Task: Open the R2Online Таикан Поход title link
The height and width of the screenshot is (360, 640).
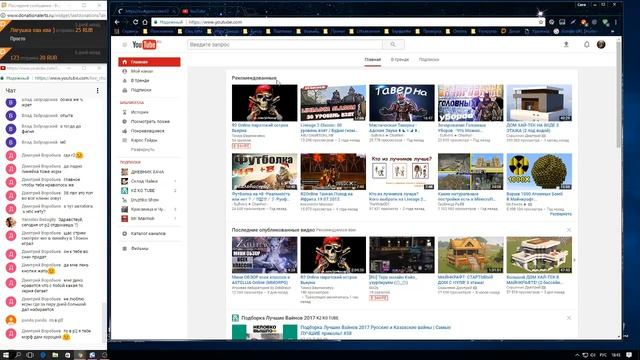Action: pyautogui.click(x=327, y=196)
